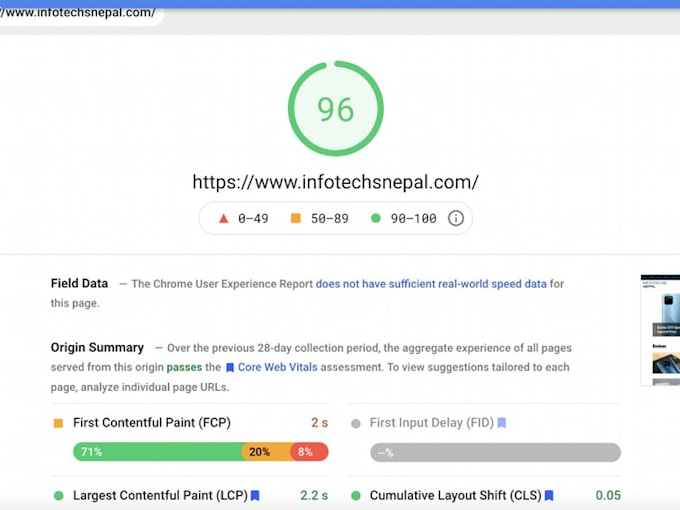Screen dimensions: 680x510
Task: Click the 'Origin Summary' heading
Action: click(97, 347)
